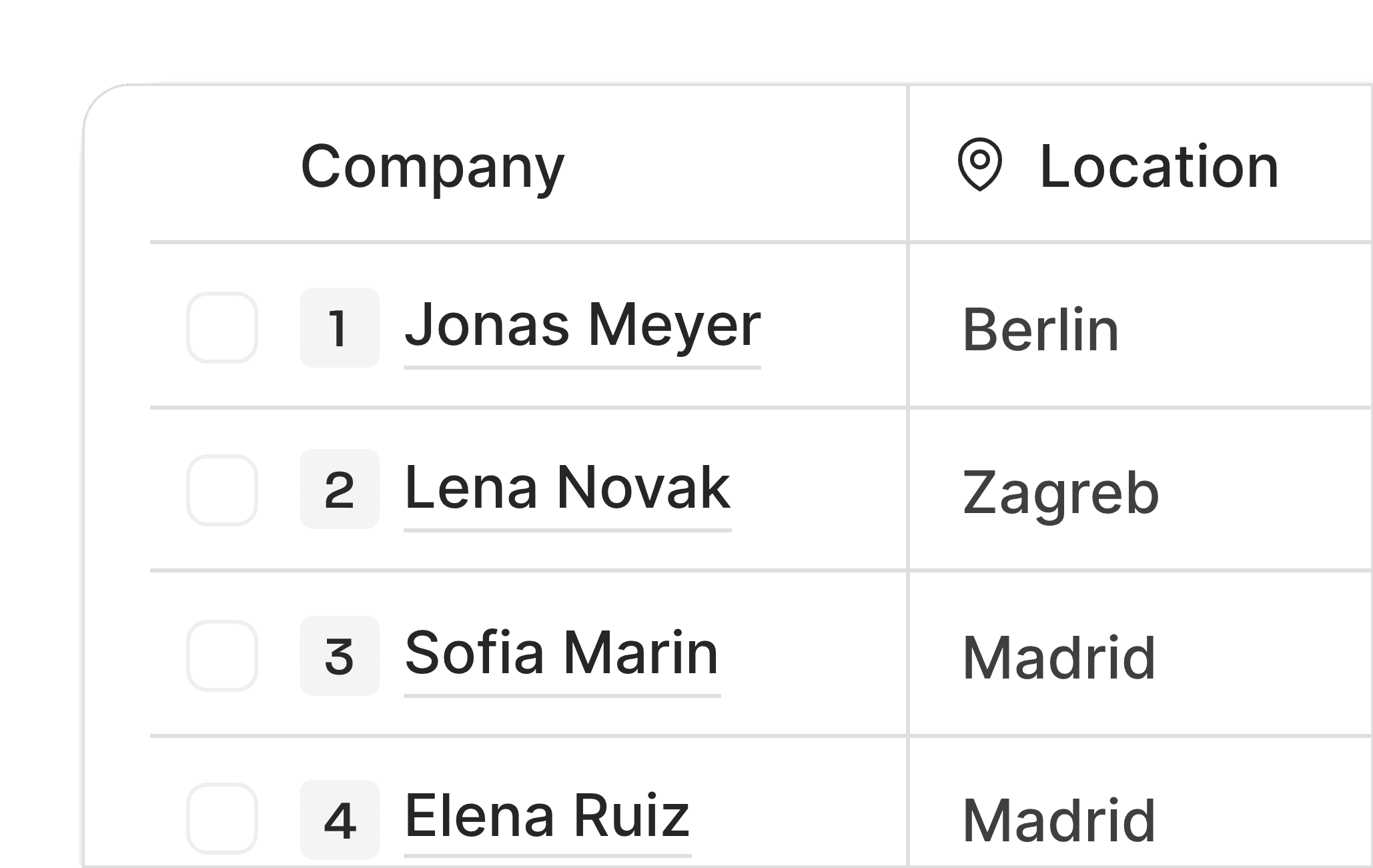Screen dimensions: 1373x868
Task: Select the Lena Novak row checkbox
Action: point(222,490)
